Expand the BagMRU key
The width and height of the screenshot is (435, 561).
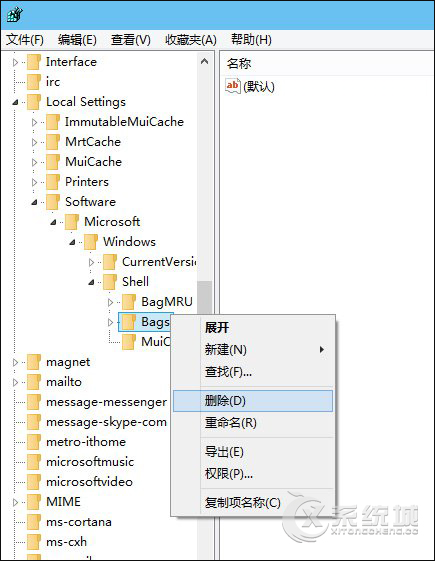[110, 303]
